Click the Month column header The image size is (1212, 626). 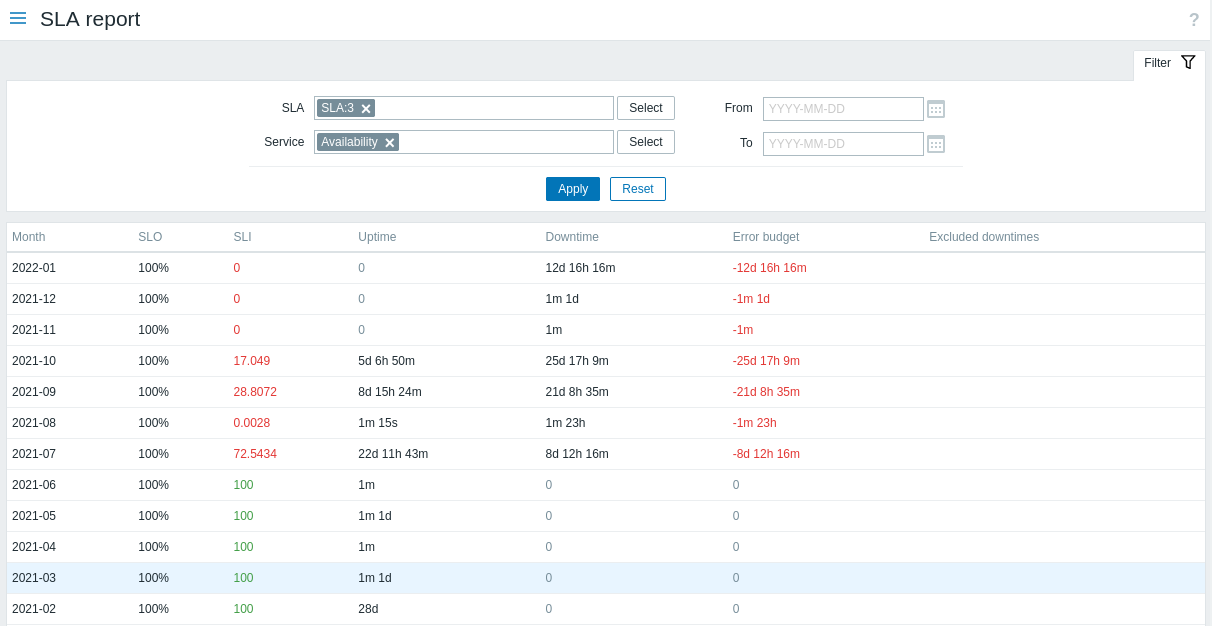pyautogui.click(x=28, y=237)
